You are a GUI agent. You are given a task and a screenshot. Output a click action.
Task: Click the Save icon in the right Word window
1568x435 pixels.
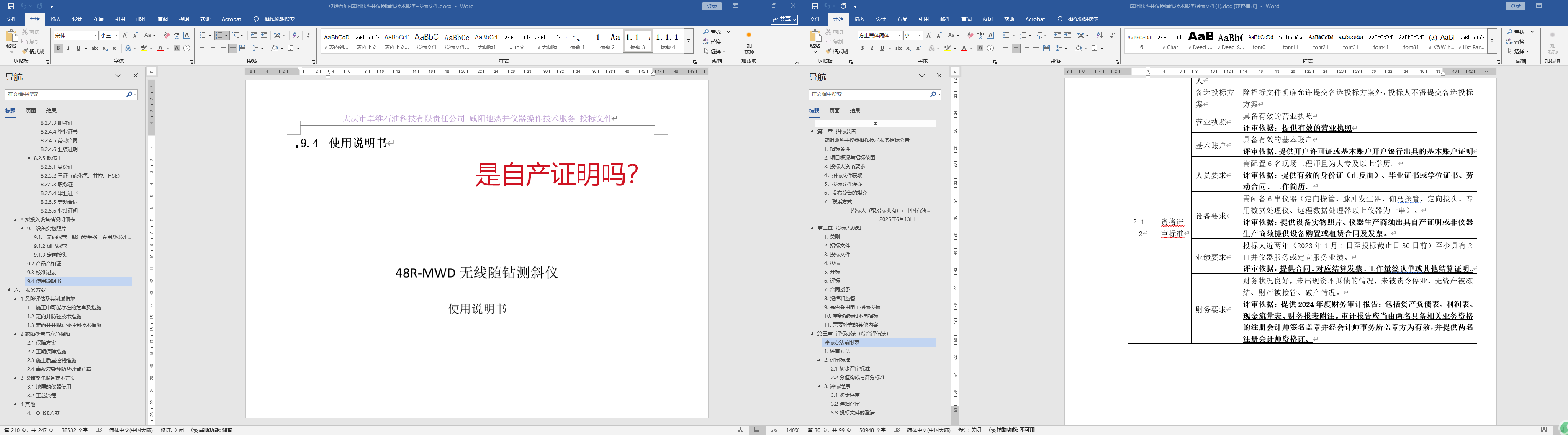click(815, 6)
